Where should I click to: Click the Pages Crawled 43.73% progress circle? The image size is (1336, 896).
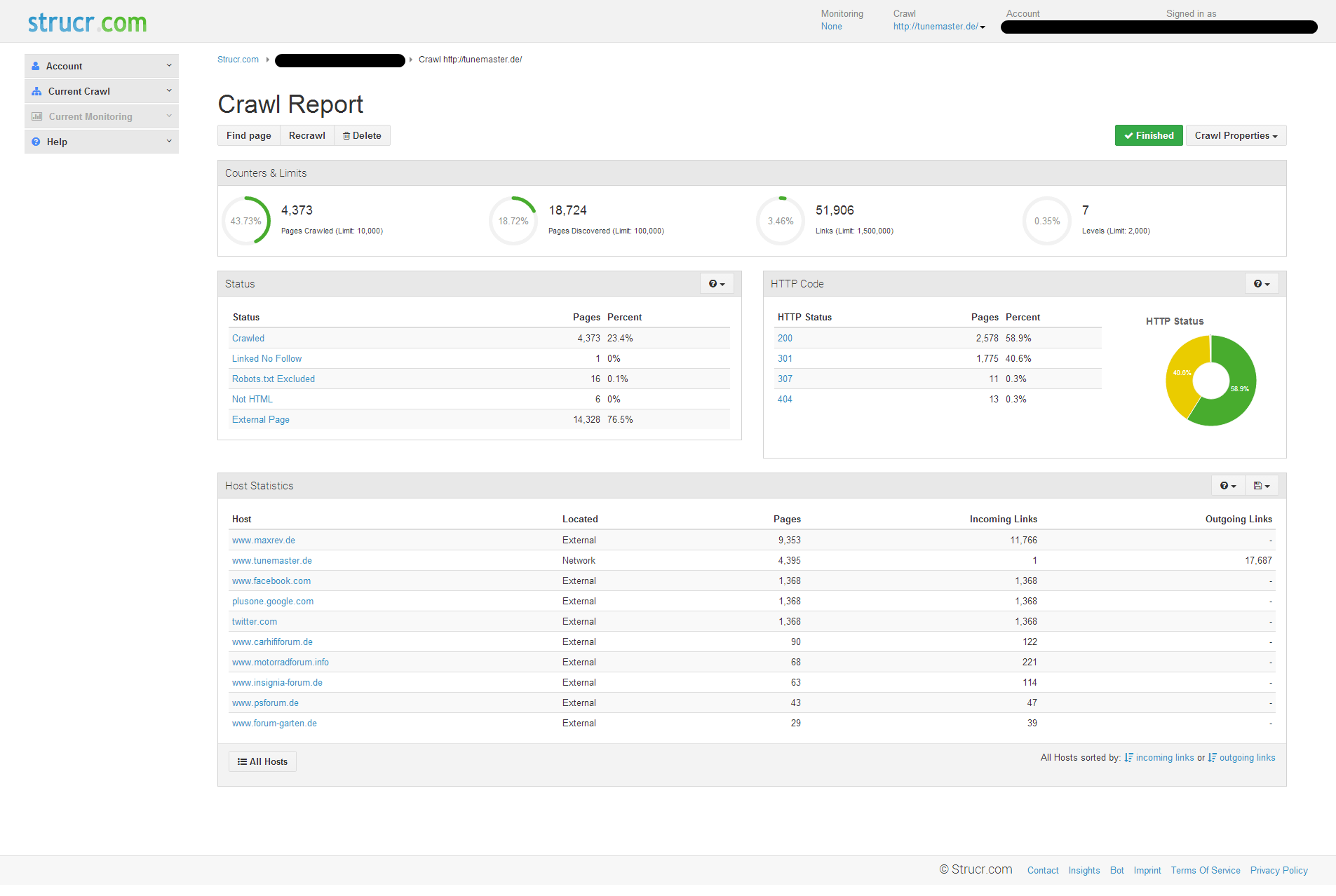coord(246,221)
